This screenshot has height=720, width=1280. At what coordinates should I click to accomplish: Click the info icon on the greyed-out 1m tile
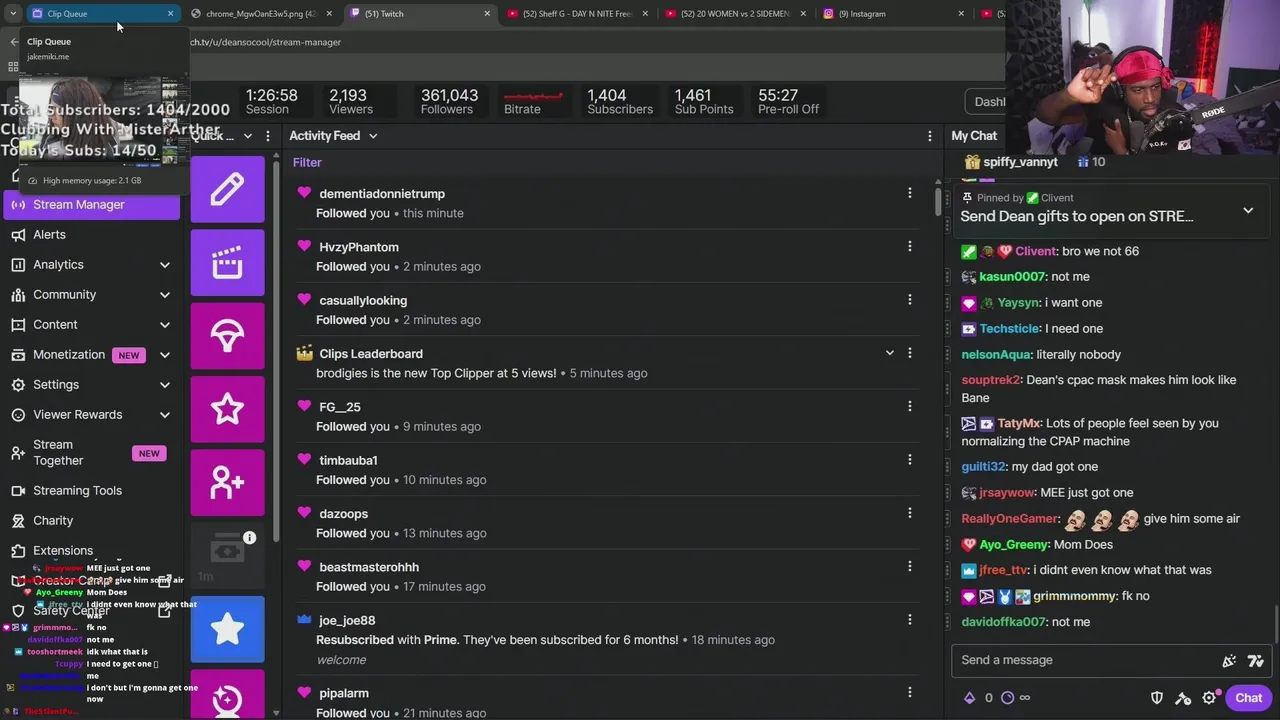pos(249,538)
